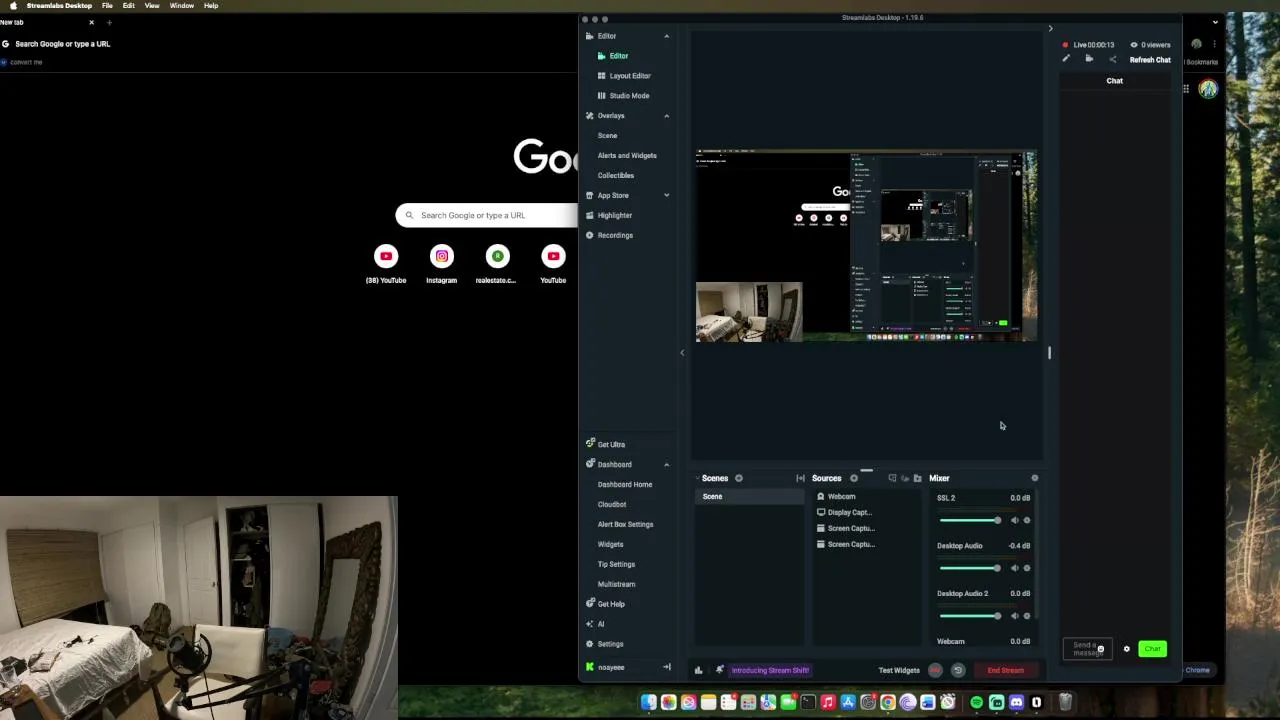The image size is (1280, 720).
Task: Click the Introducing Stream Shift banner
Action: (769, 670)
